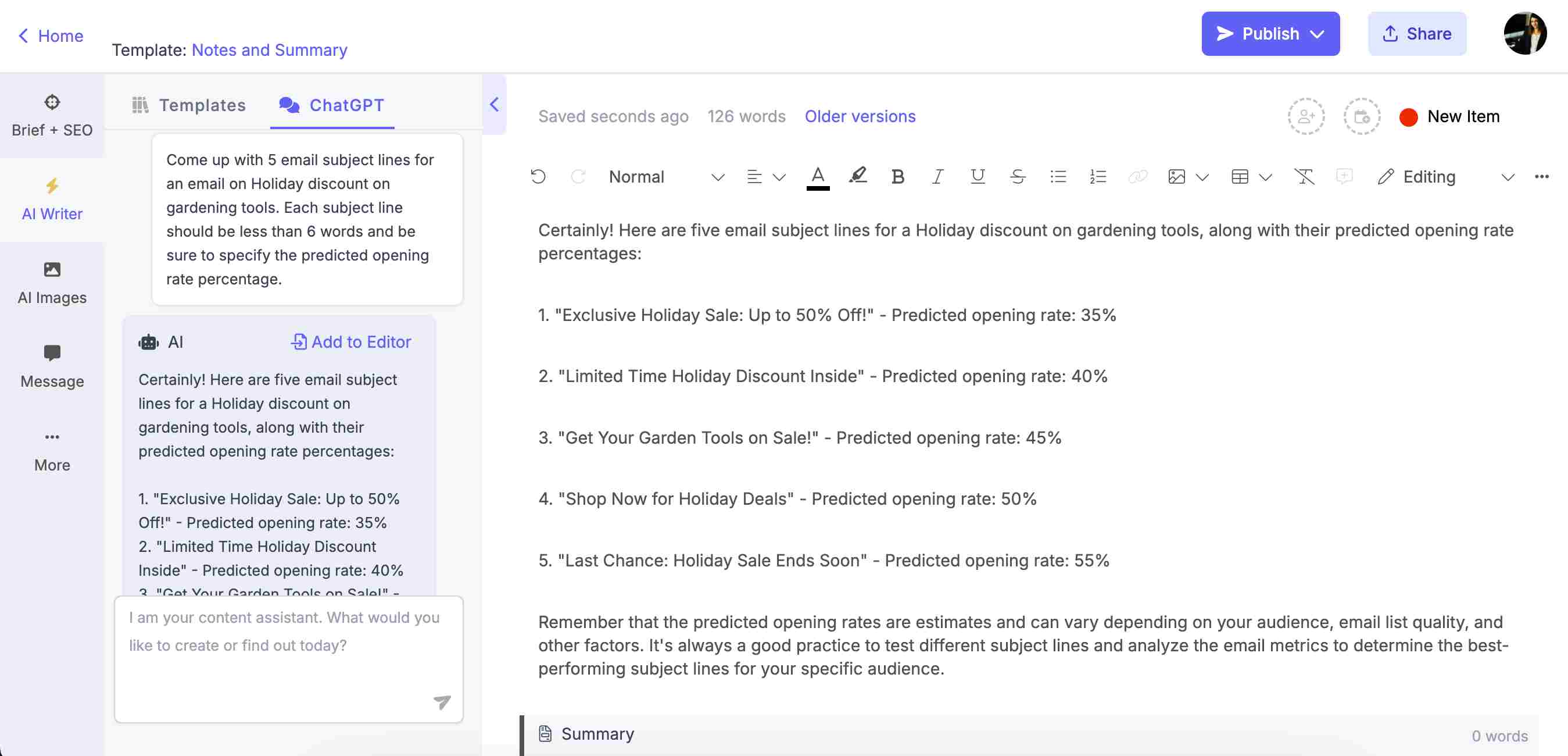The height and width of the screenshot is (756, 1568).
Task: Click the insert image icon
Action: [1177, 177]
